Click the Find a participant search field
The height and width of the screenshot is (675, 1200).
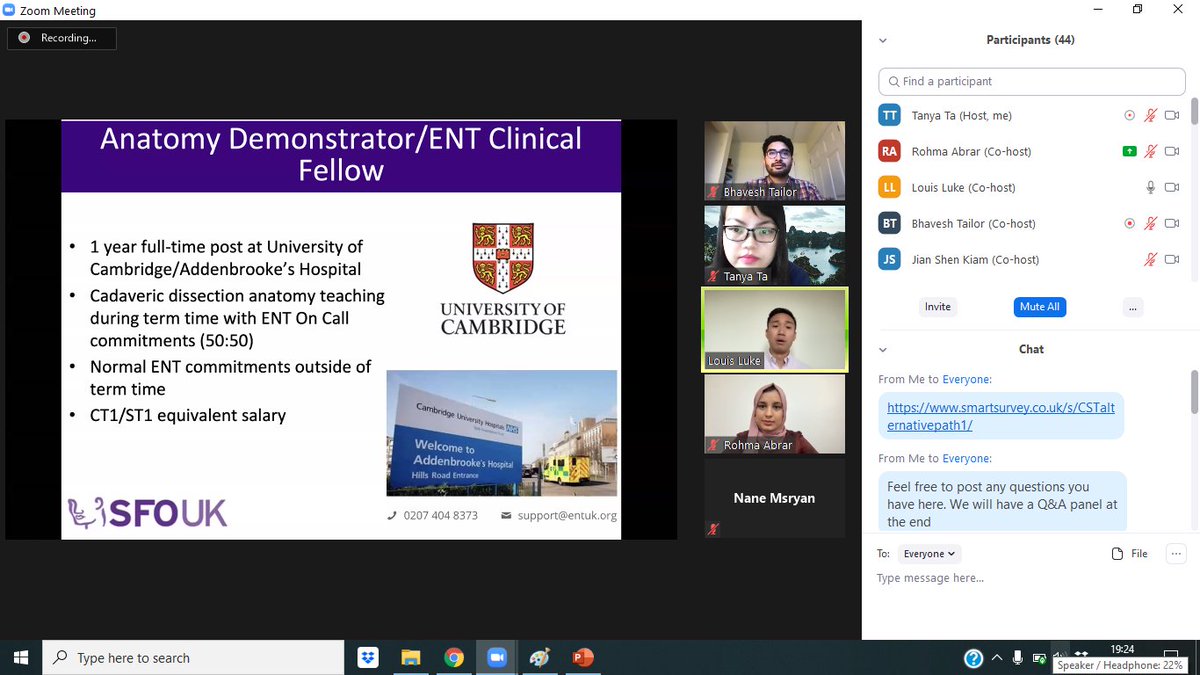pyautogui.click(x=1031, y=82)
